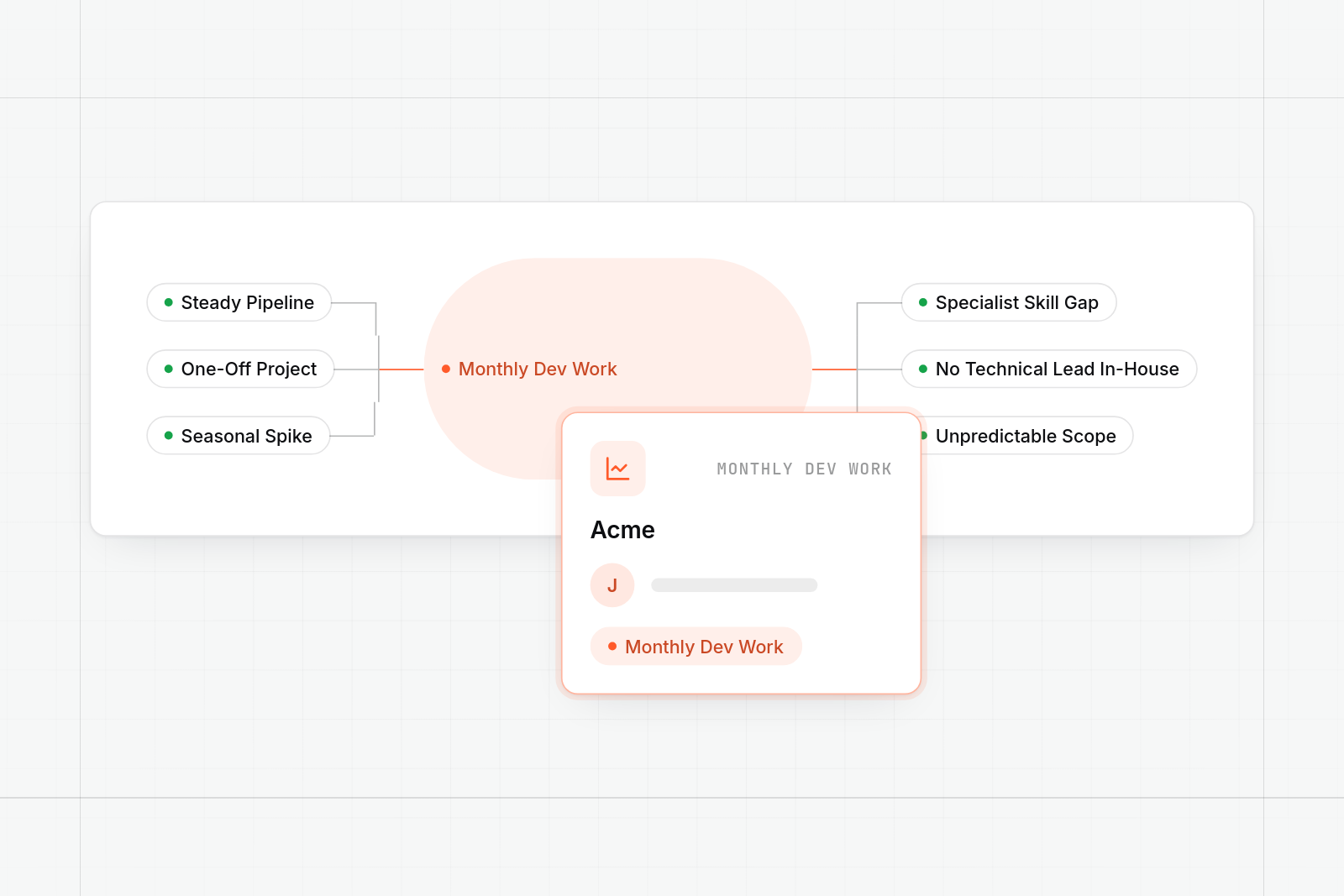
Task: Click the MONTHLY DEV WORK card header label
Action: 804,469
